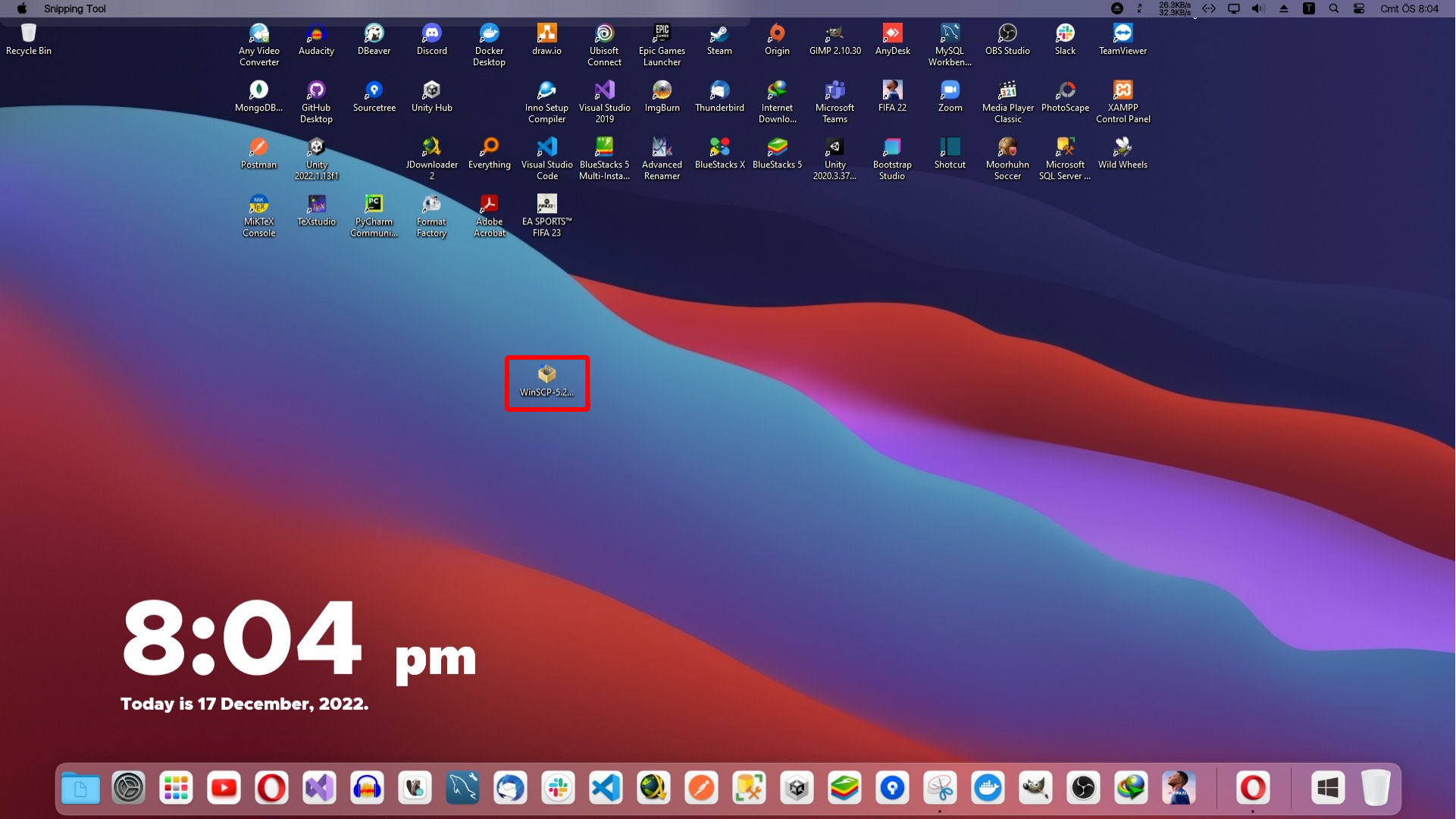Open the Shotcut desktop shortcut
Viewport: 1456px width, 819px height.
[950, 153]
